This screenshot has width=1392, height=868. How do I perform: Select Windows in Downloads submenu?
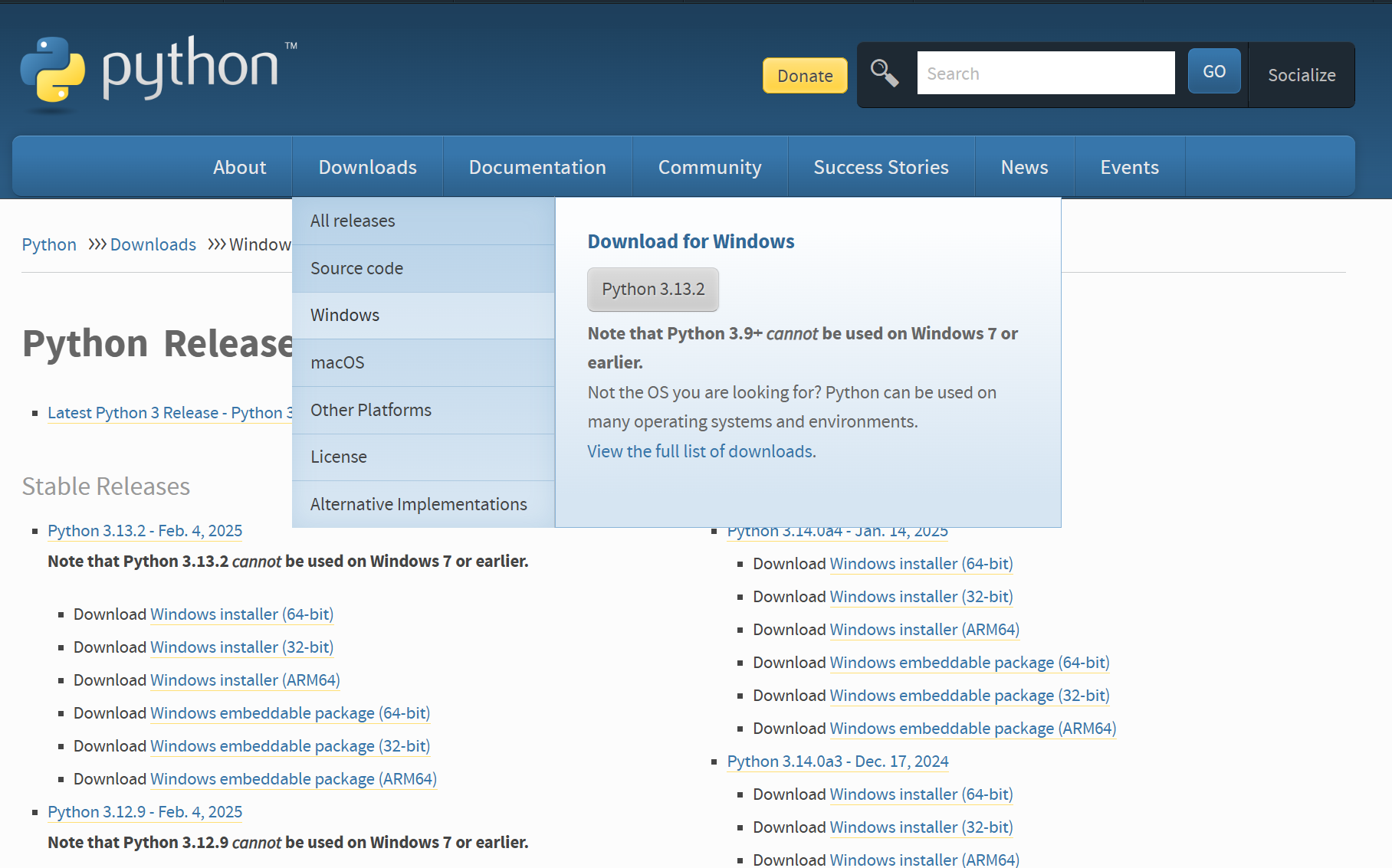coord(423,315)
